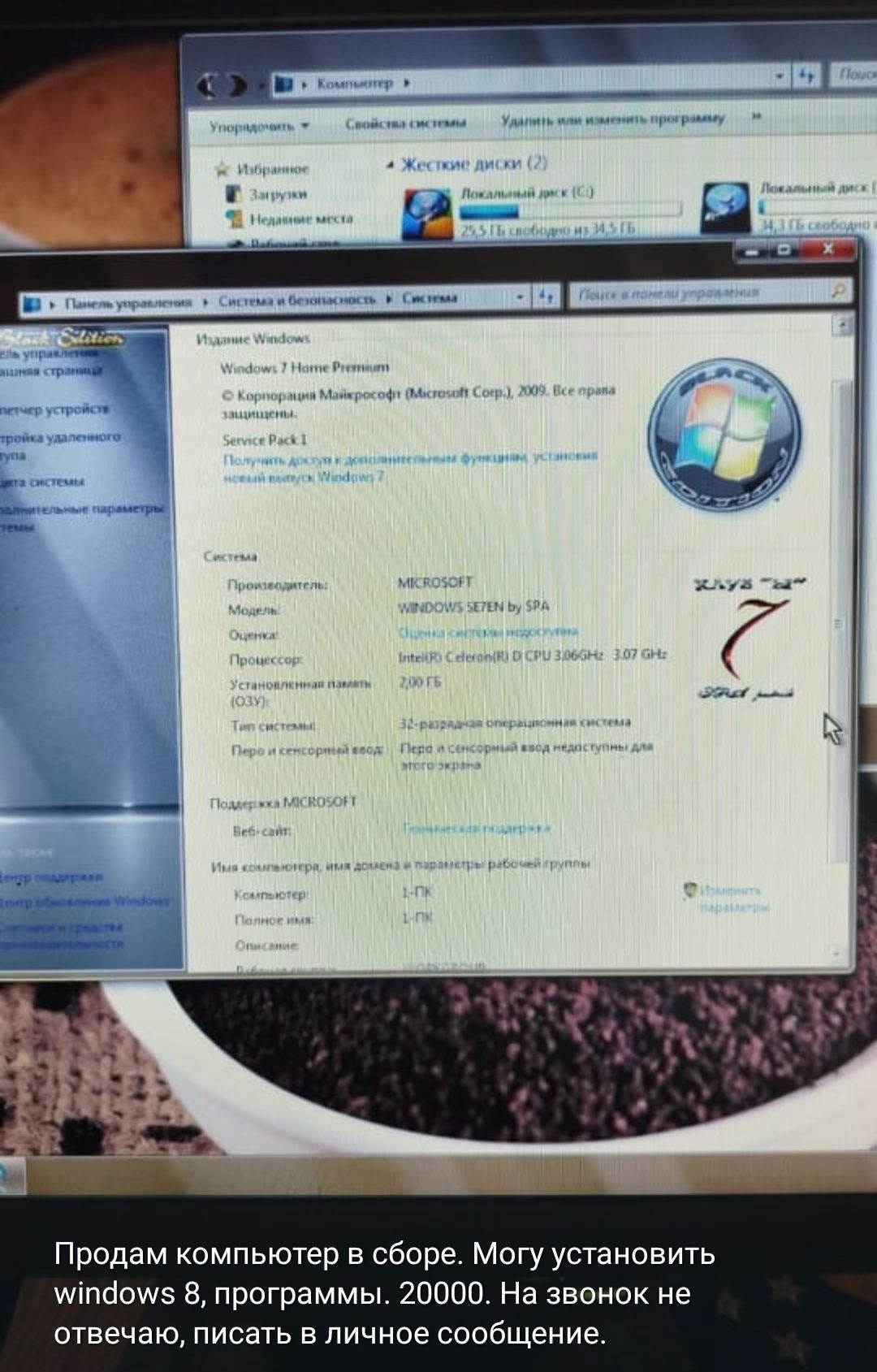Expand explorer toolbar overflow chevron
This screenshot has width=877, height=1372.
[756, 116]
